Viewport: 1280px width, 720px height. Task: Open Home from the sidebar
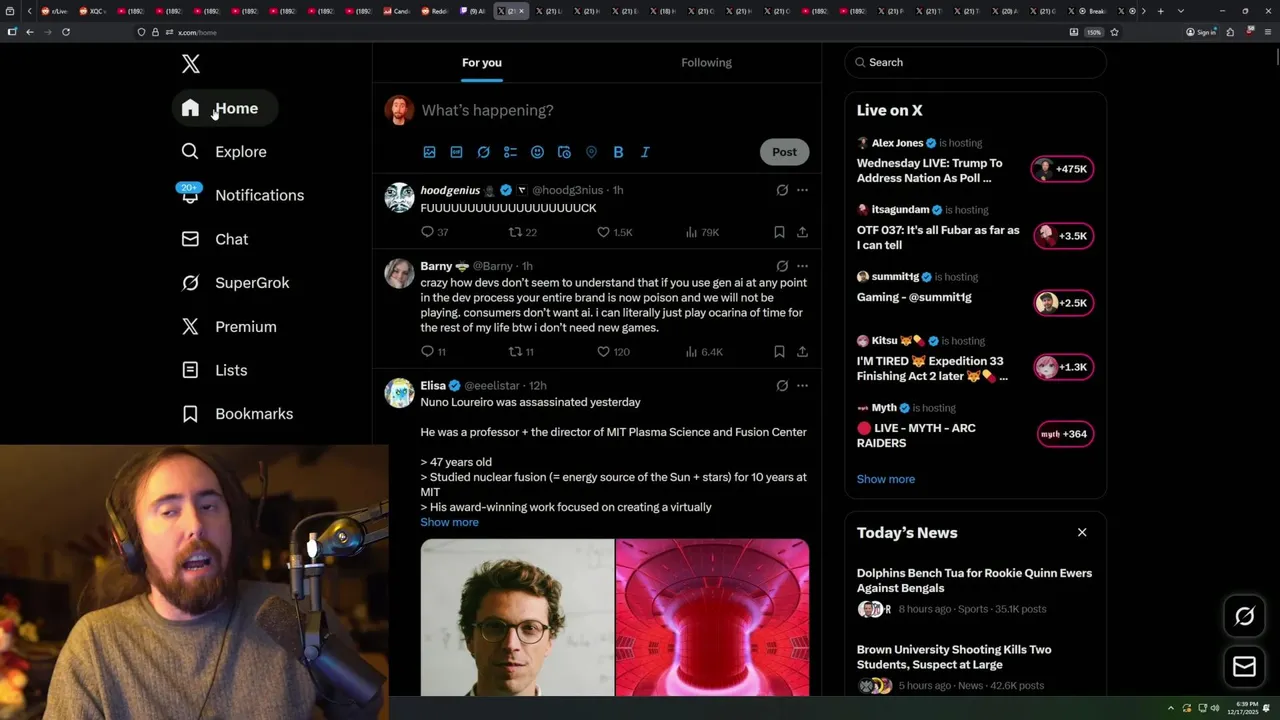(x=225, y=108)
